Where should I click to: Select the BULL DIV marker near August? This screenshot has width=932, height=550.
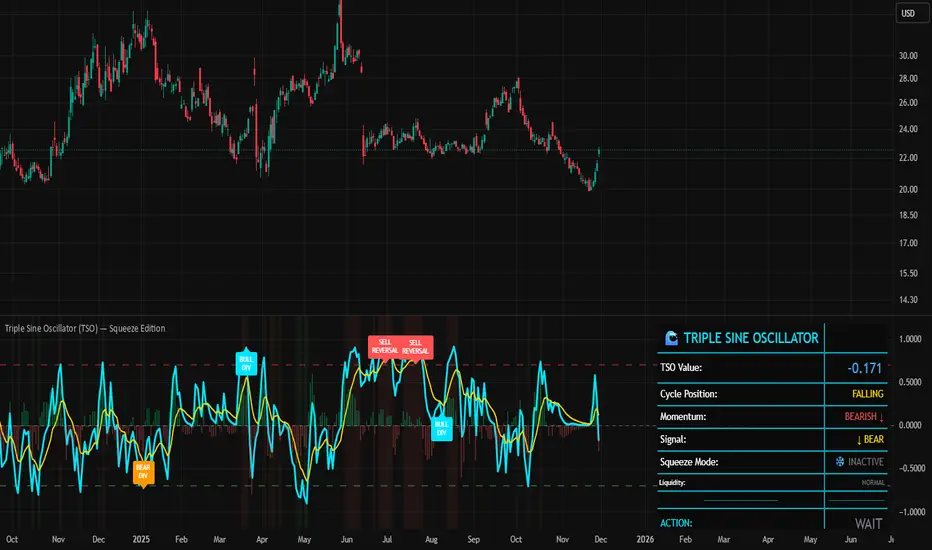click(x=441, y=429)
